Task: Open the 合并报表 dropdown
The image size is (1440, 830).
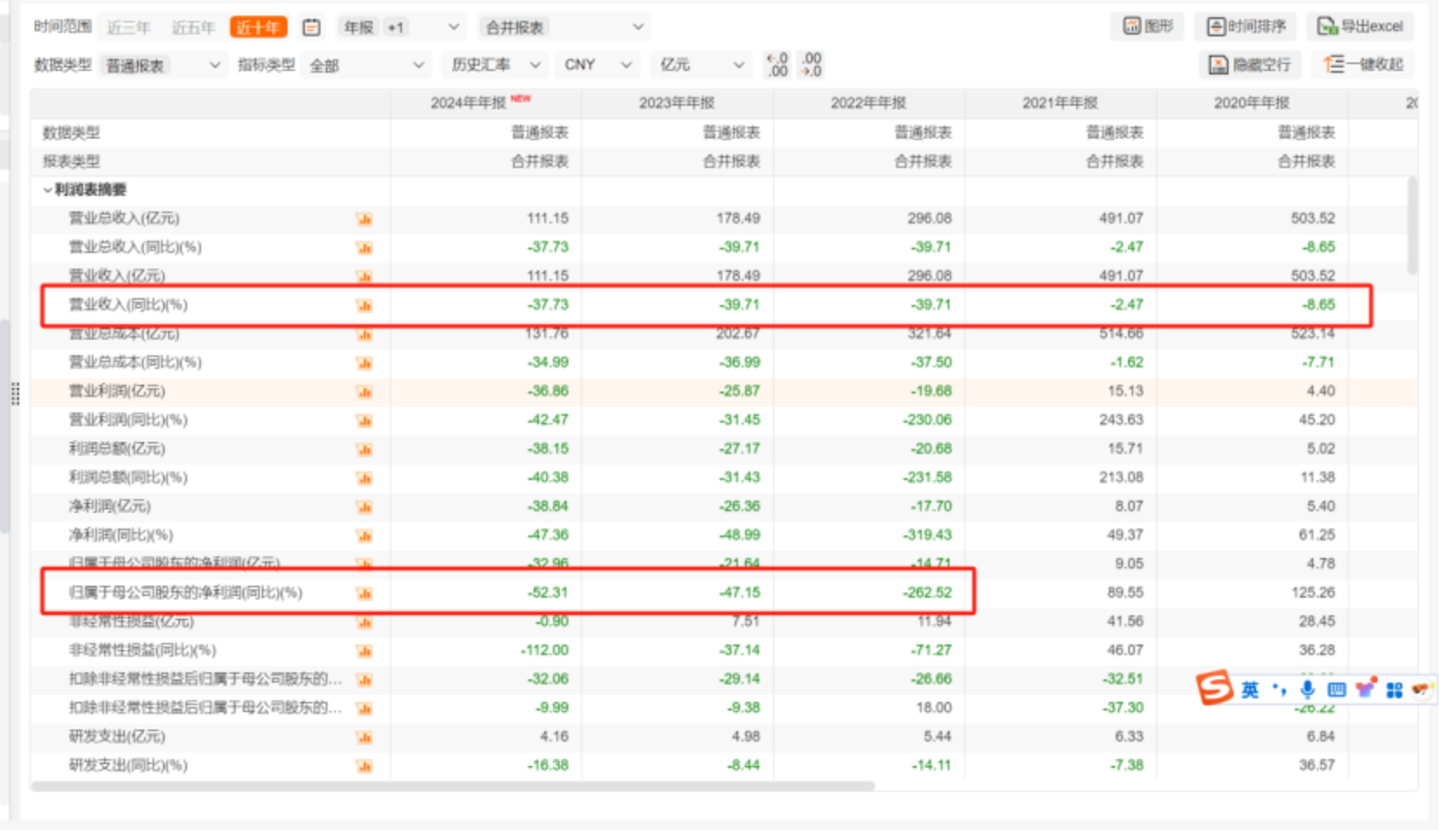Action: (563, 28)
